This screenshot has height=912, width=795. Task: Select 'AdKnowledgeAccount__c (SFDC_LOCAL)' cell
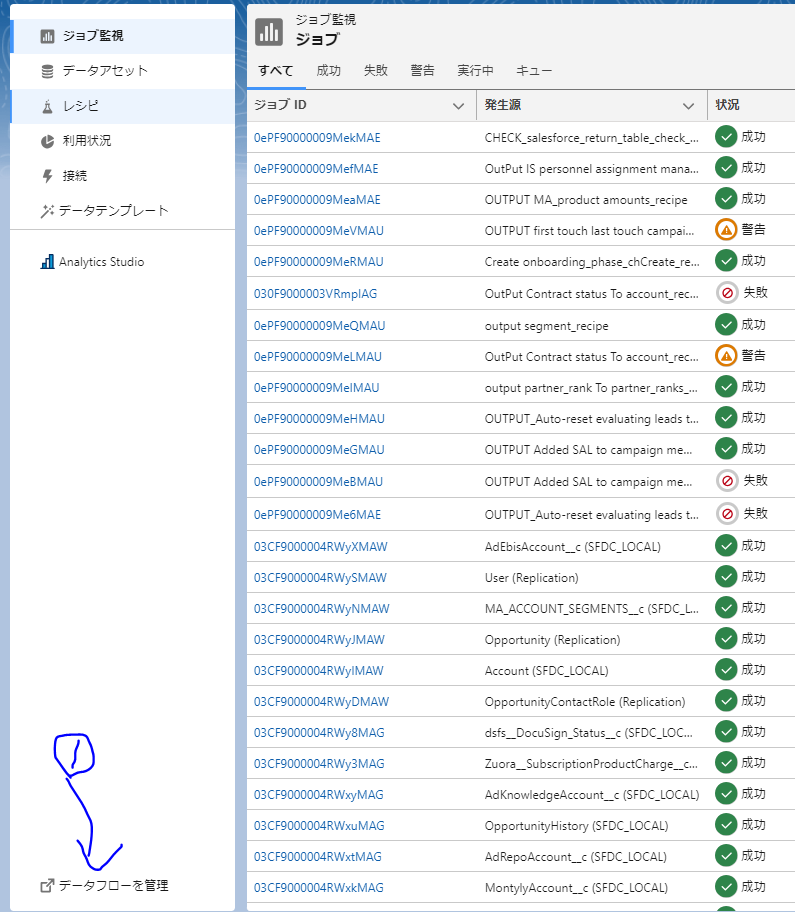coord(591,795)
